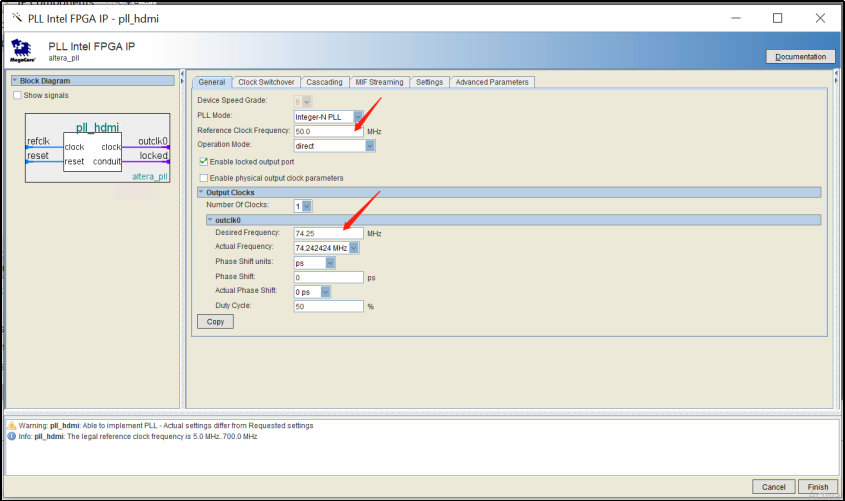This screenshot has width=845, height=501.
Task: Enable physical output clock parameters checkbox
Action: click(204, 178)
